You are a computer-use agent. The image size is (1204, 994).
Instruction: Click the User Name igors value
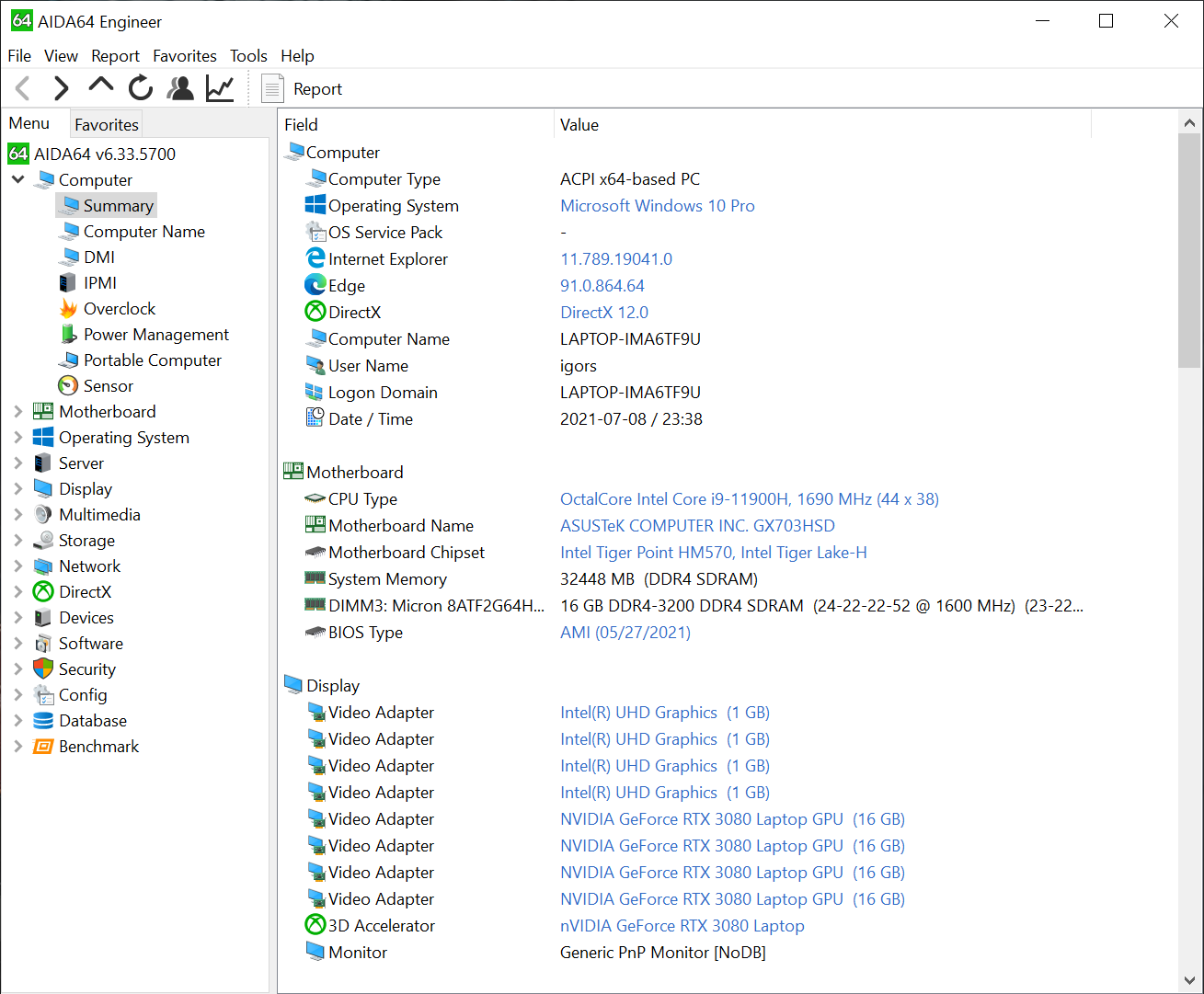(579, 366)
